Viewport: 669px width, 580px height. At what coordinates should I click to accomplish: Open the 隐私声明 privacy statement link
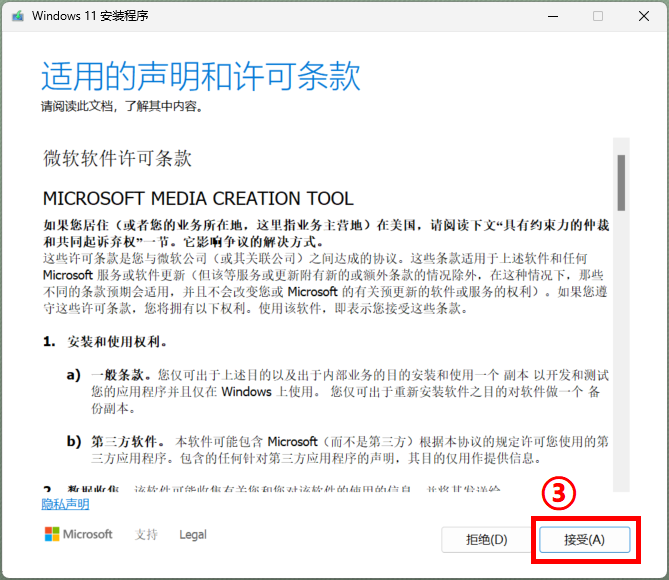click(x=65, y=504)
